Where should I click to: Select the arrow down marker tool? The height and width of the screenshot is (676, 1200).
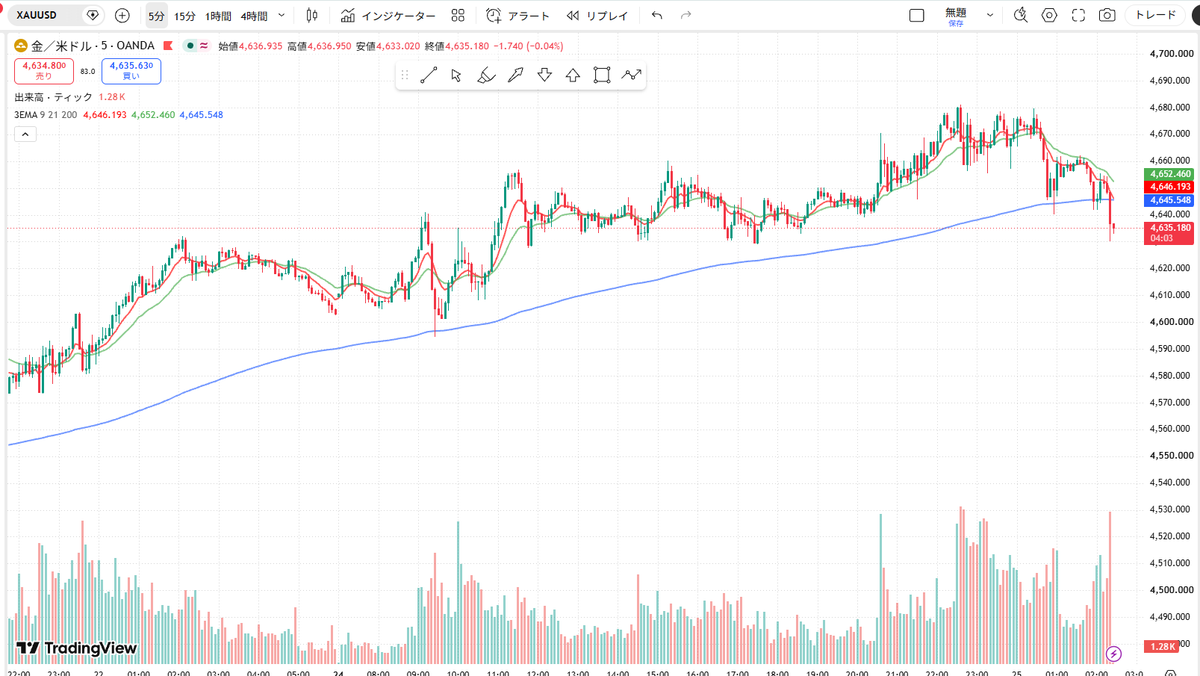pos(545,75)
